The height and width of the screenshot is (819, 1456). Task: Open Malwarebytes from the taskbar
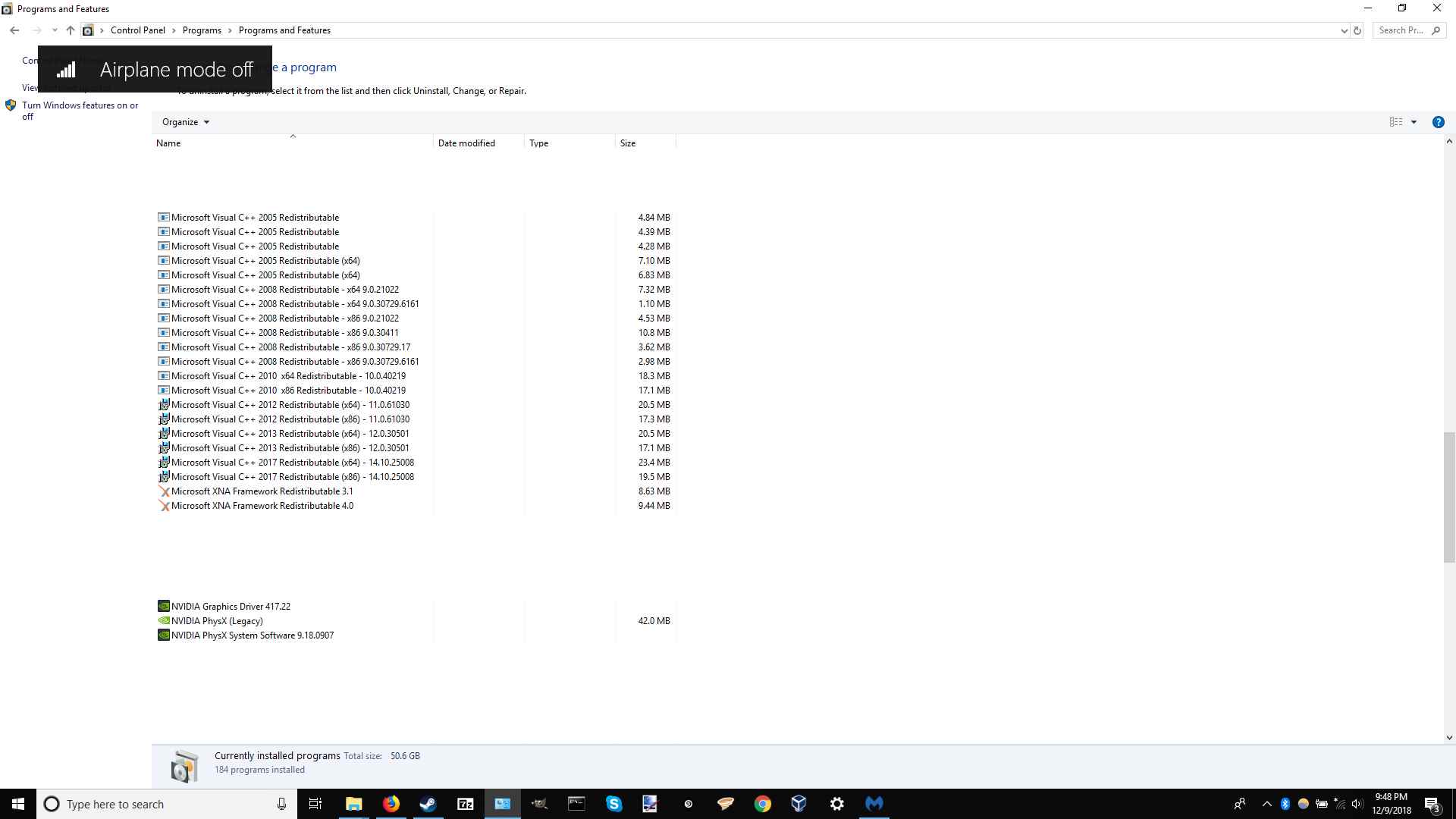874,804
